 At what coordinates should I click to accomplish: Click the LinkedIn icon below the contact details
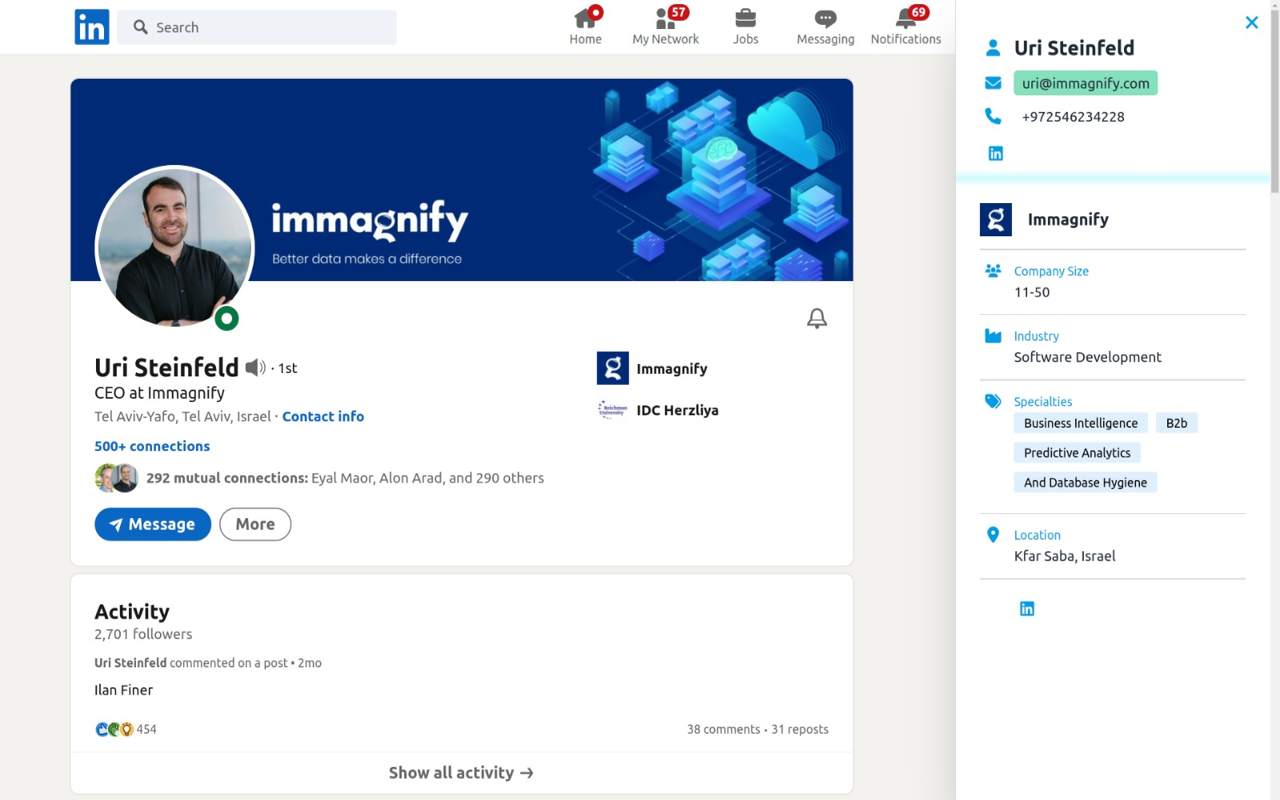[x=995, y=153]
